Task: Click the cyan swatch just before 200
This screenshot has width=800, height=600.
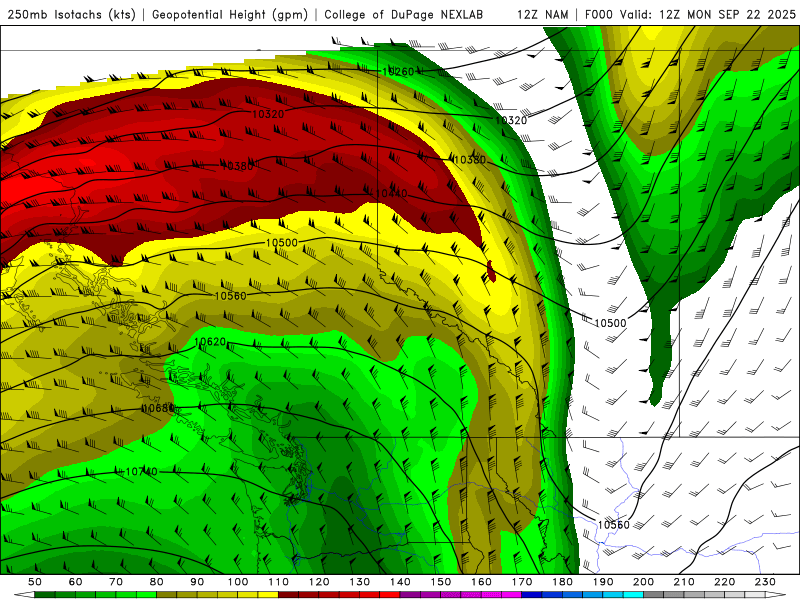Action: coord(633,595)
